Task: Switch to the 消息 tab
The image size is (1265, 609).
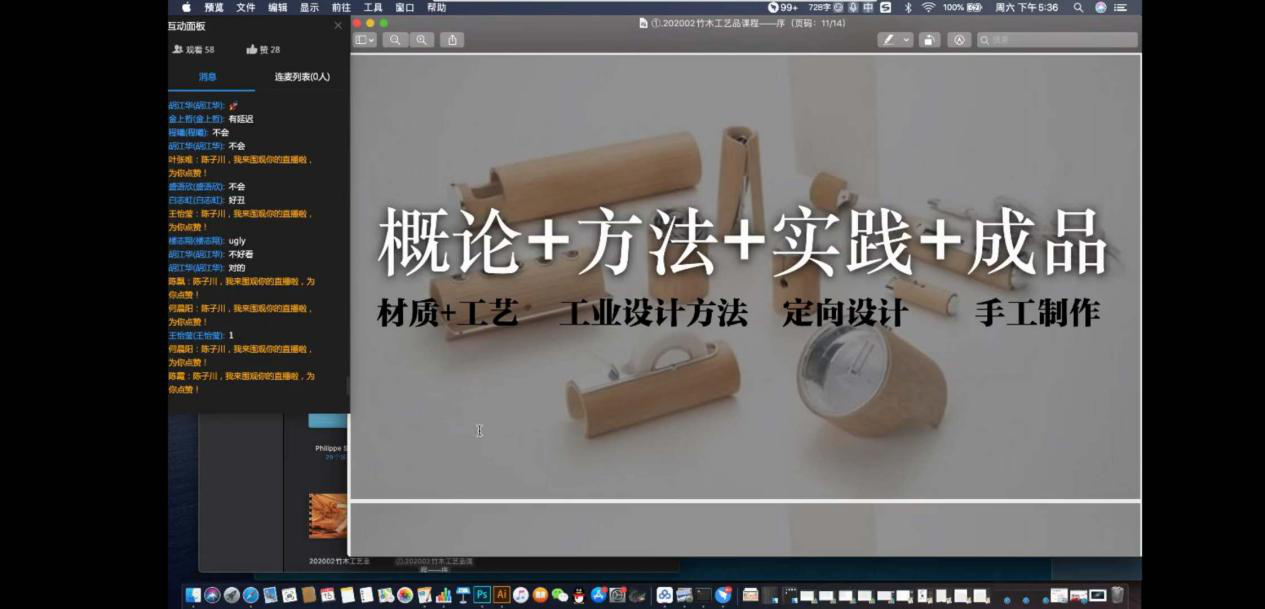Action: pos(208,76)
